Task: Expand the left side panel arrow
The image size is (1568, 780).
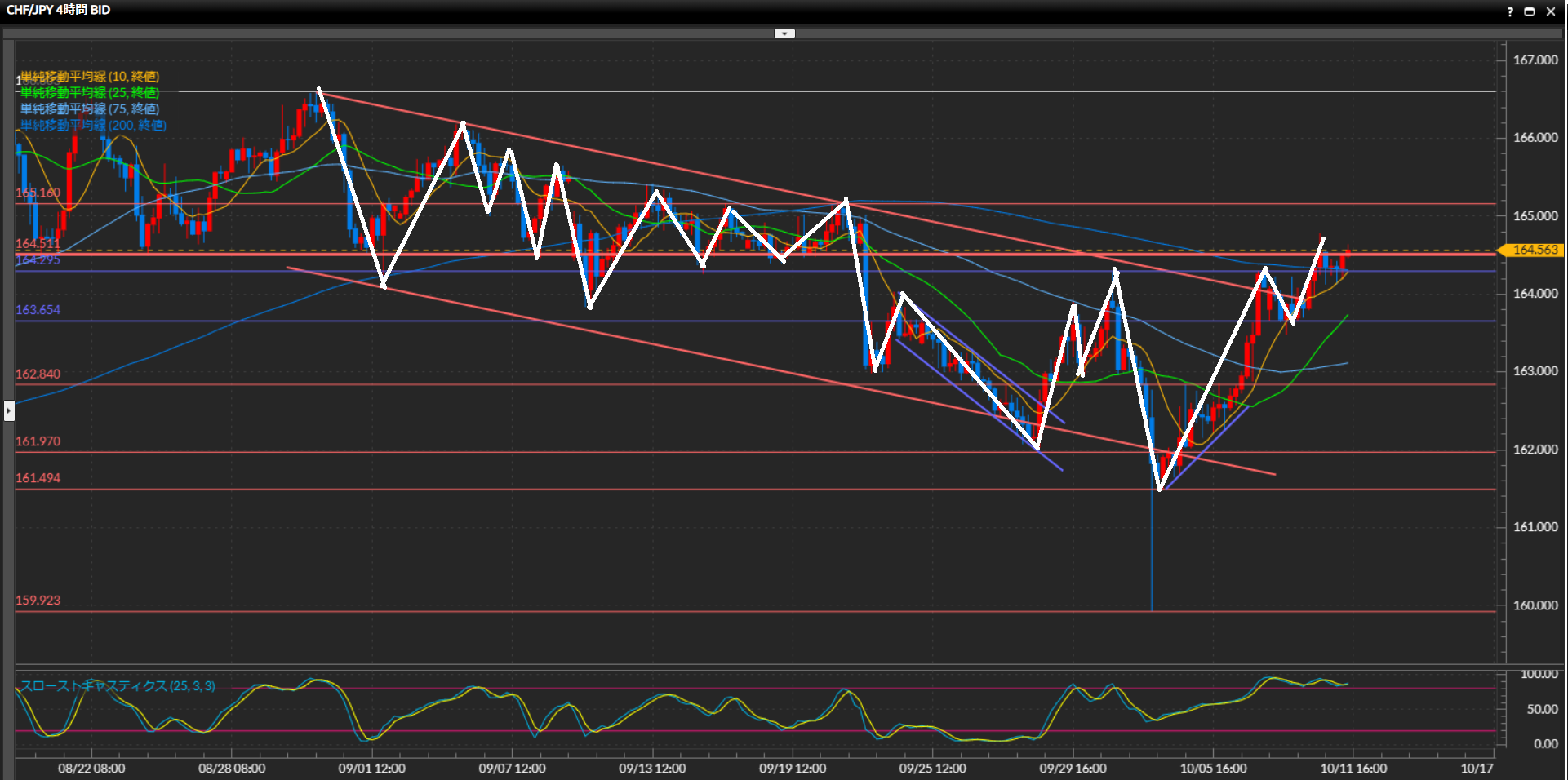Action: click(9, 410)
